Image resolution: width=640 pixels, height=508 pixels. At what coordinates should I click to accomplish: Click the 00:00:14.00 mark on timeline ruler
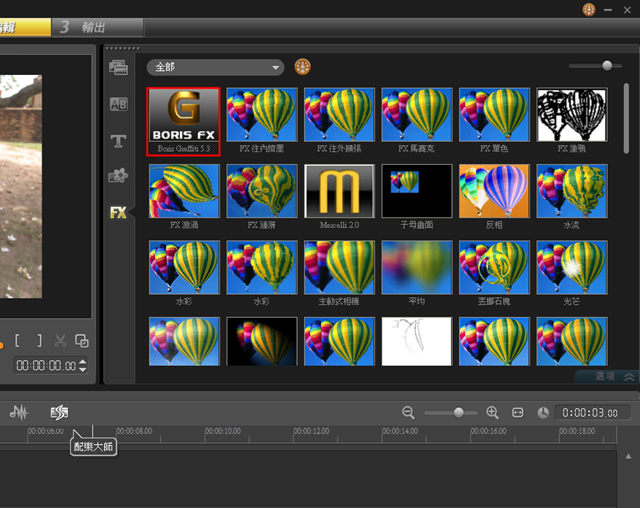point(400,431)
